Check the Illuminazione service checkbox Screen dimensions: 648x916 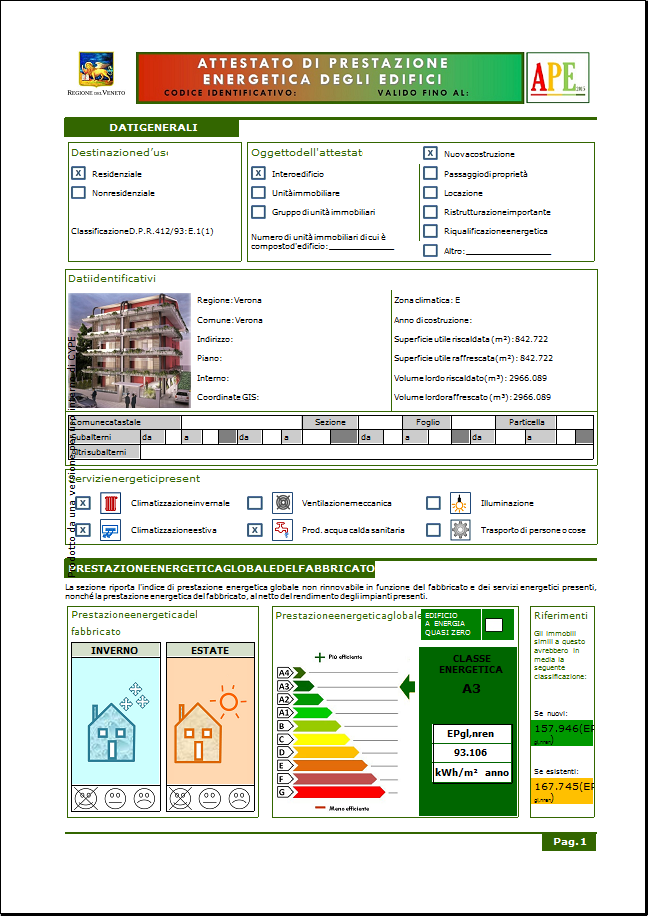tap(433, 503)
